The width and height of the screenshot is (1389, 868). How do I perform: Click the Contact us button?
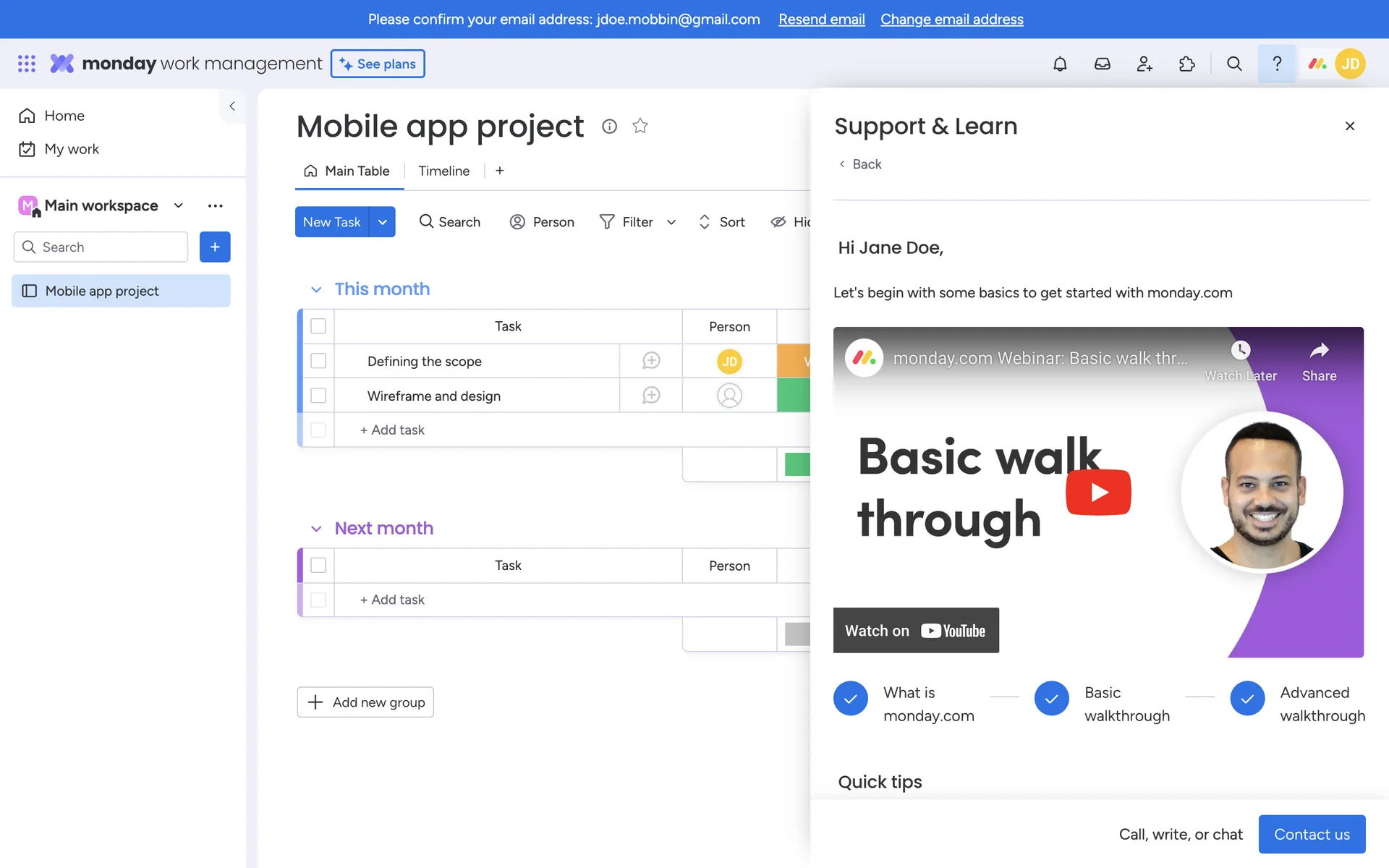[x=1311, y=834]
